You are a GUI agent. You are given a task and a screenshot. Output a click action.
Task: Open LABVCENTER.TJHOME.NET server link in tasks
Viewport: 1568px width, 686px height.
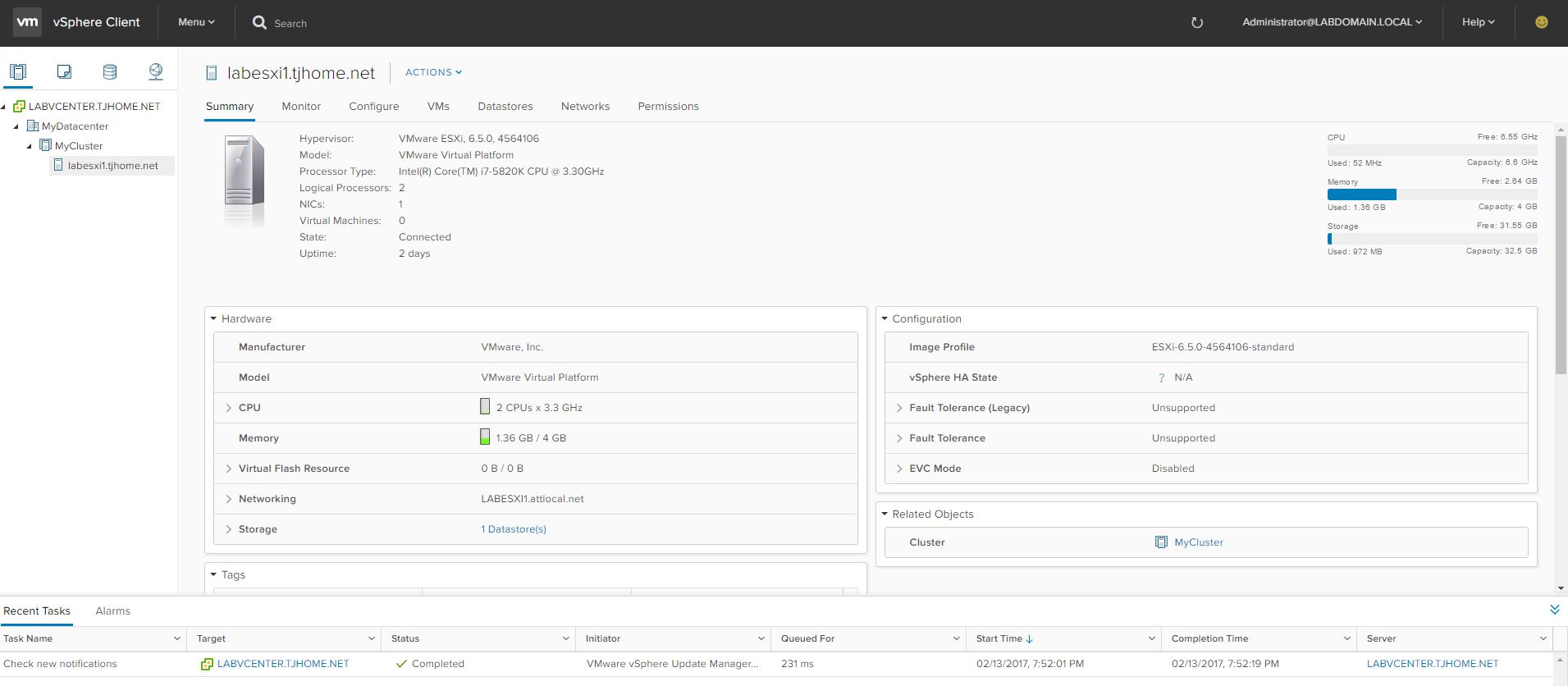click(x=1433, y=664)
